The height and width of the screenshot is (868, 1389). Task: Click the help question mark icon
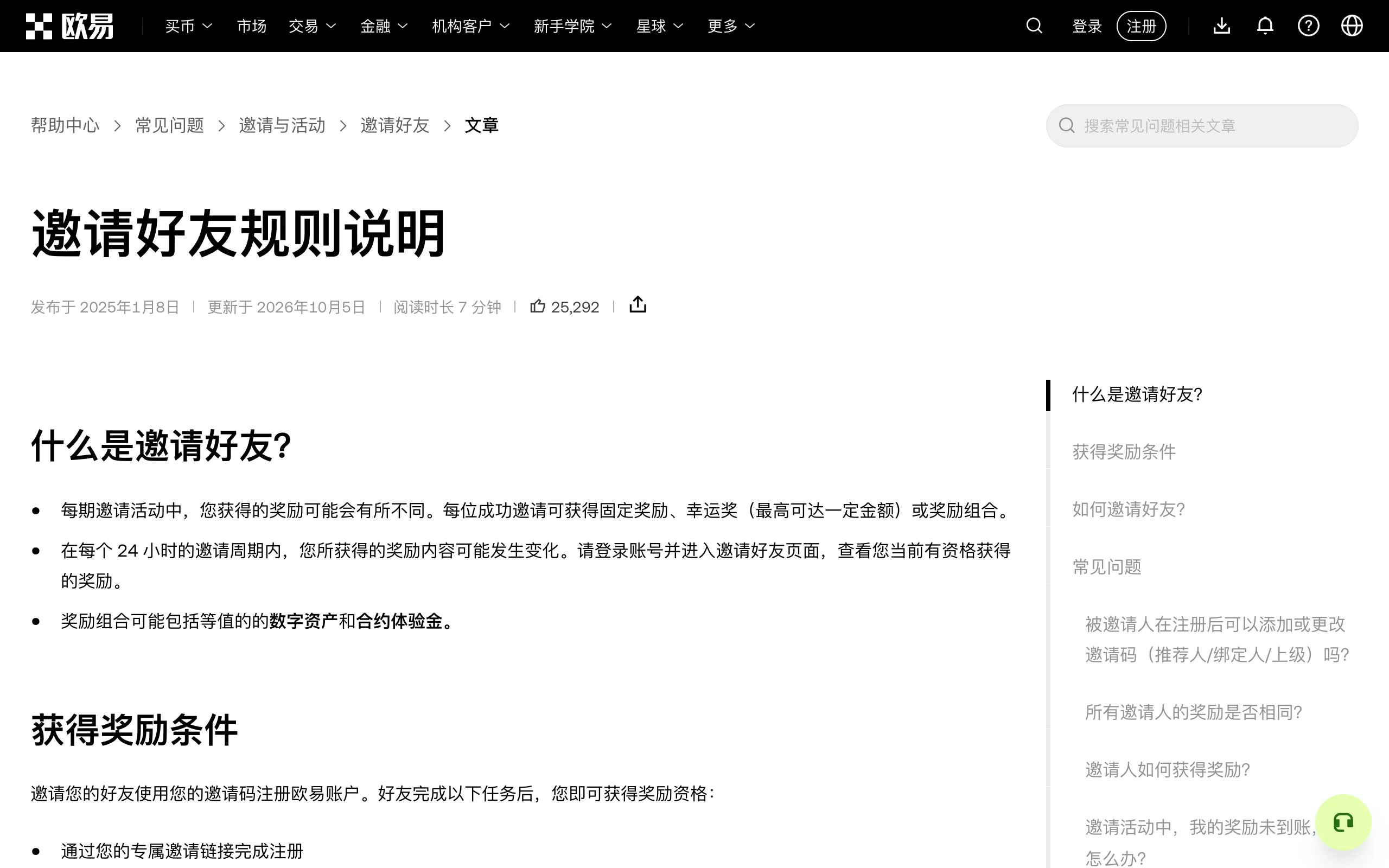click(1308, 26)
